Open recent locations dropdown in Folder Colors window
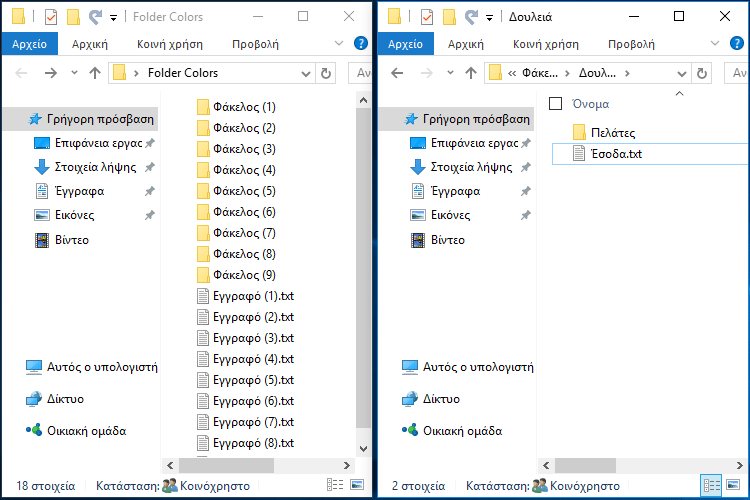 (73, 73)
